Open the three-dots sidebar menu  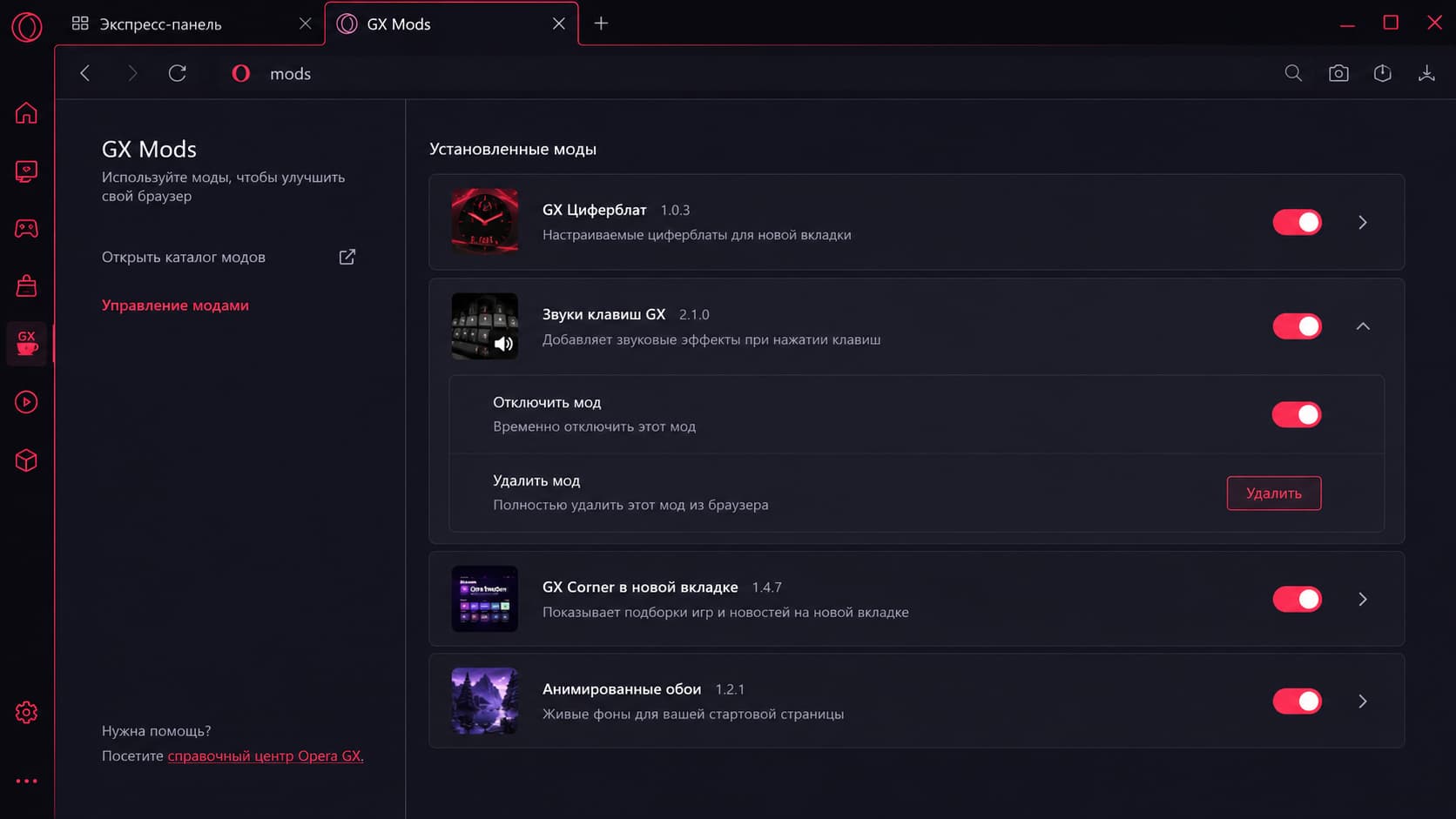pos(26,781)
